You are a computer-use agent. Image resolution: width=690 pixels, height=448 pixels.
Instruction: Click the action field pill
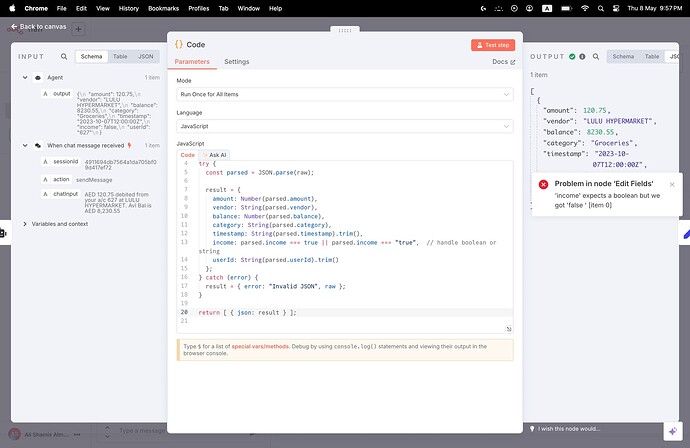[x=57, y=179]
